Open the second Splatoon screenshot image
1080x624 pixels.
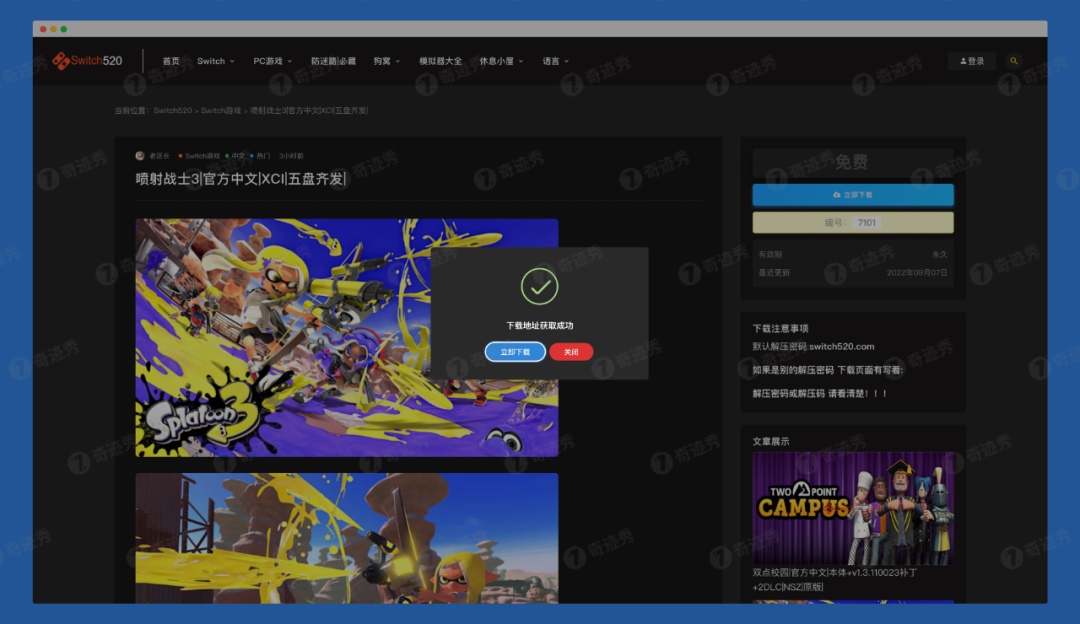346,538
